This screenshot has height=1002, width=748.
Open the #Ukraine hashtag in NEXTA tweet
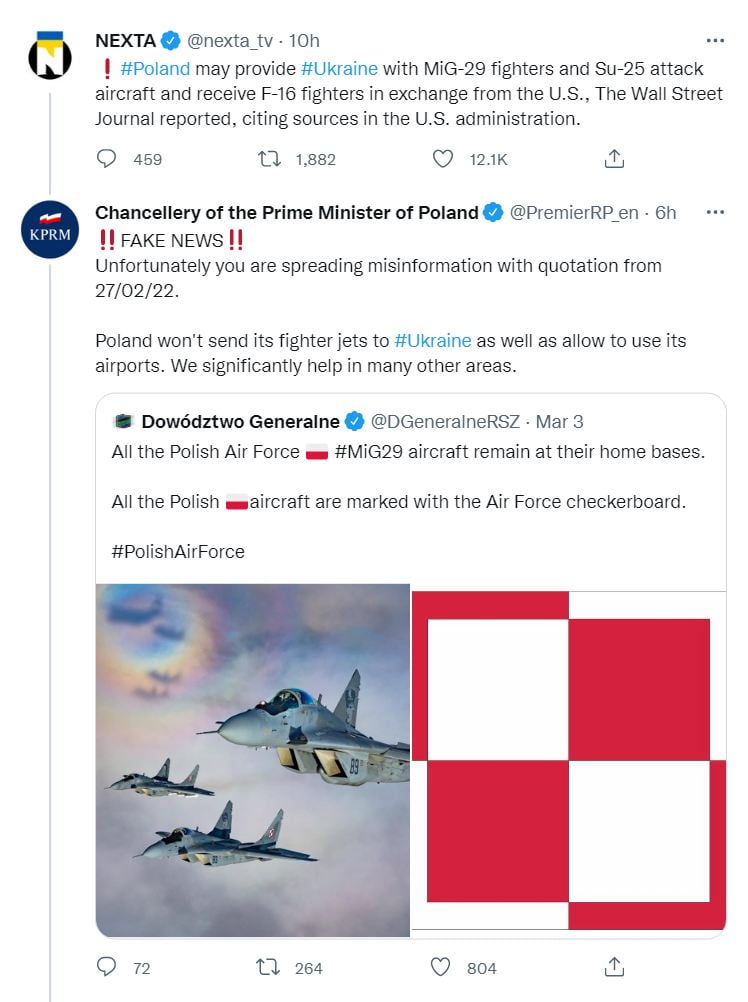coord(339,69)
